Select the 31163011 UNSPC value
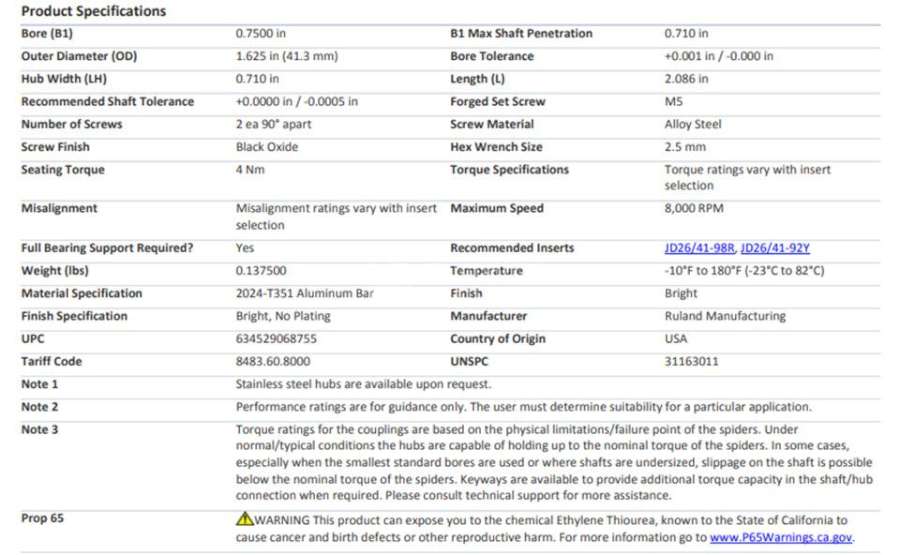The image size is (900, 555). (691, 362)
